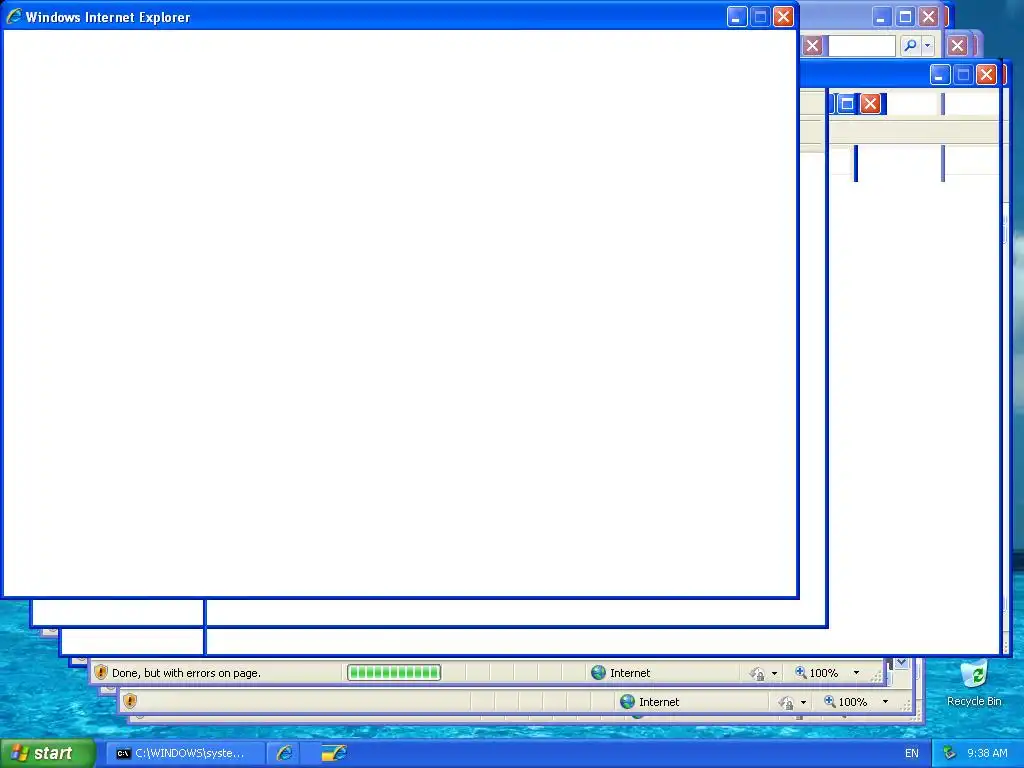1024x768 pixels.
Task: Open the zoom level dropdown in the 'Done' status bar
Action: tap(856, 673)
